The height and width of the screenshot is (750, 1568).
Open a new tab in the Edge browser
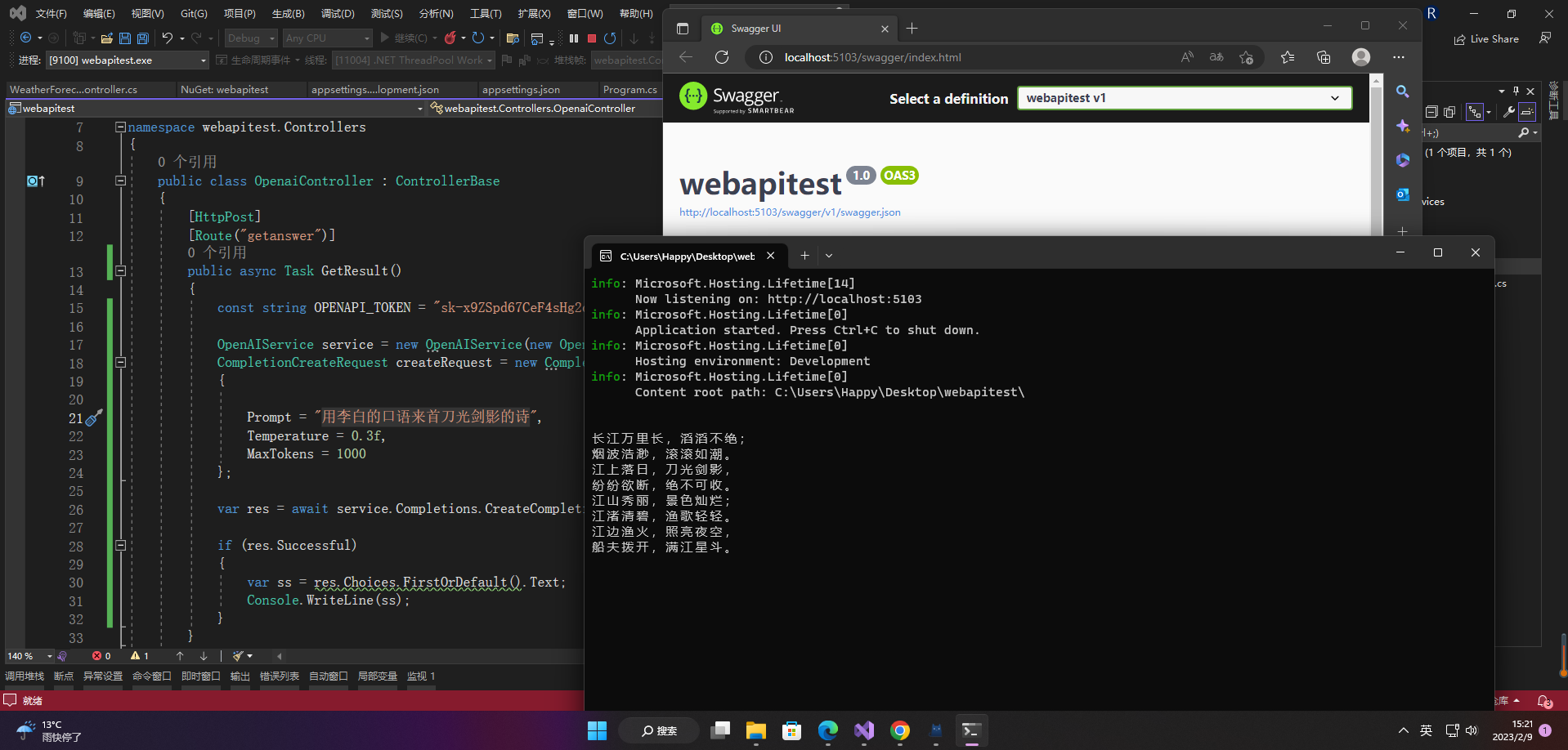[912, 29]
